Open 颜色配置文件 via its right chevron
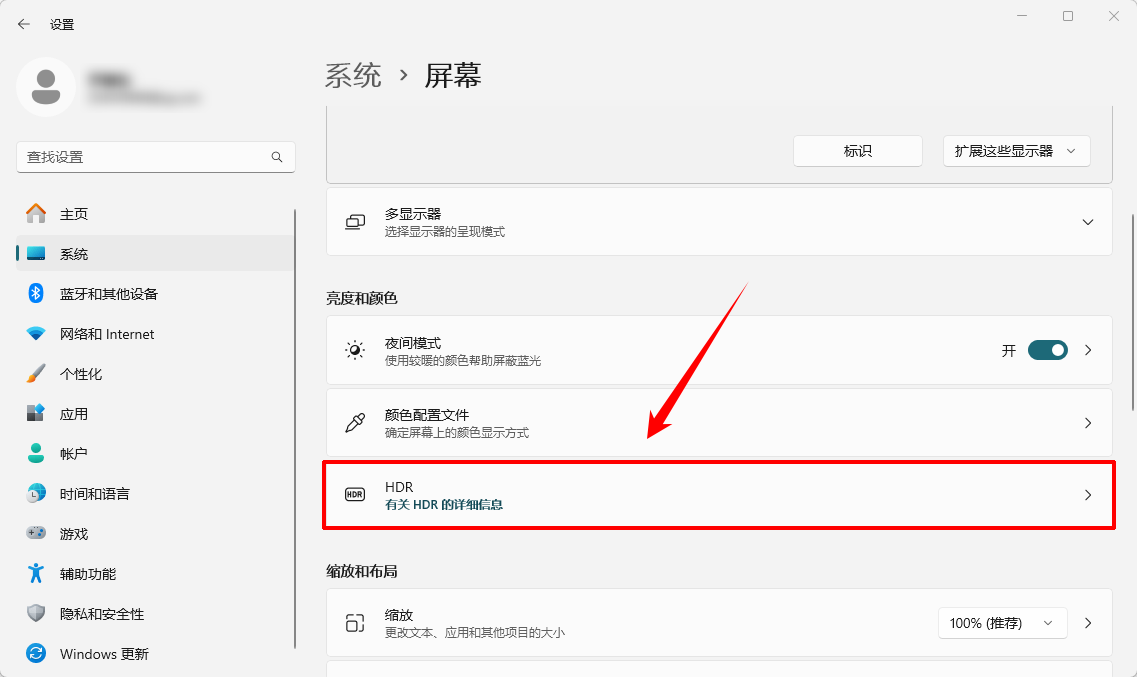This screenshot has width=1137, height=677. coord(1088,423)
